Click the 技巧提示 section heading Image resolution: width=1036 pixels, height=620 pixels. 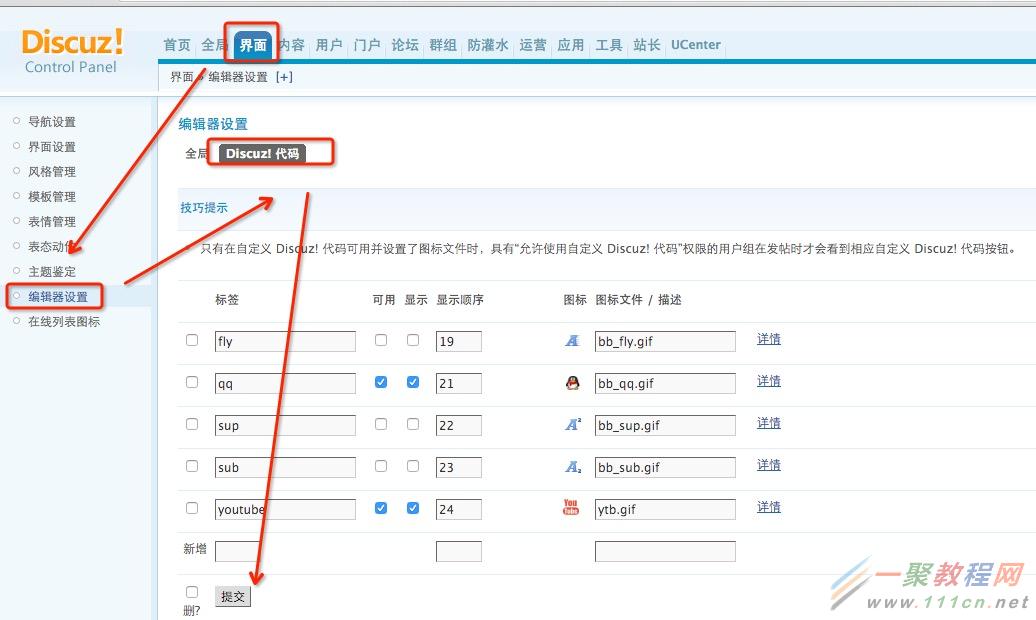click(204, 208)
